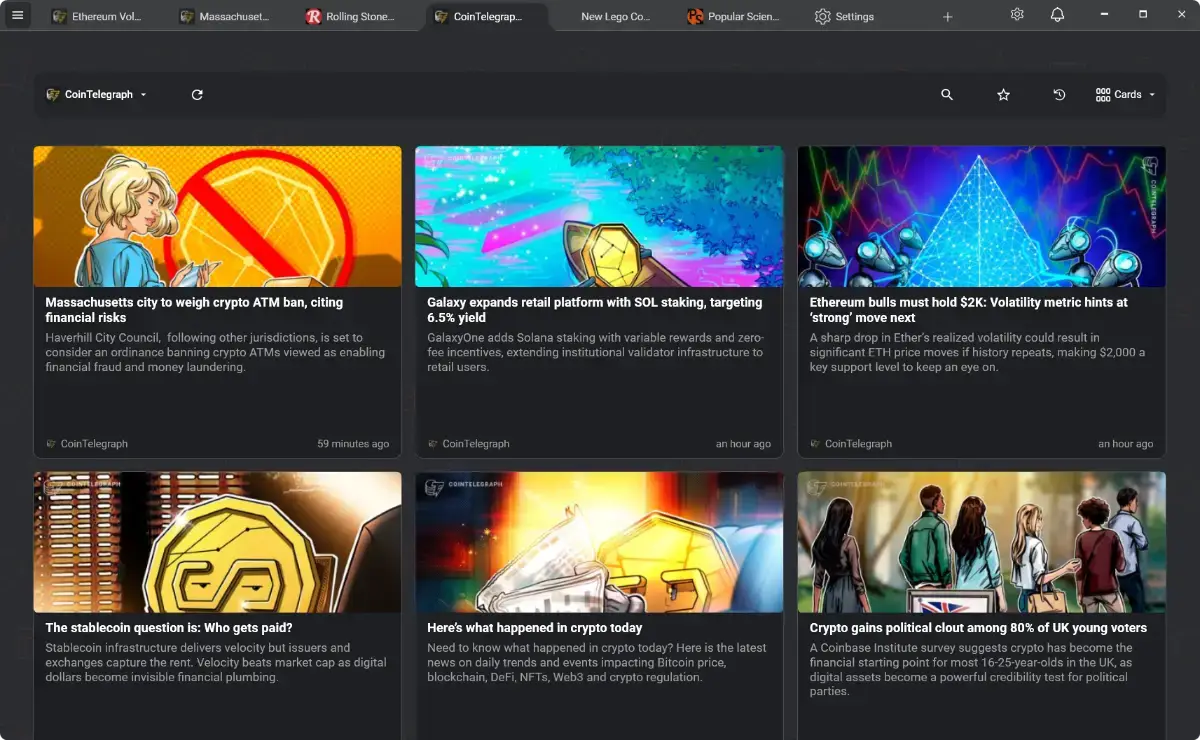Open the gear settings icon in title bar
Image resolution: width=1200 pixels, height=740 pixels.
tap(1017, 15)
